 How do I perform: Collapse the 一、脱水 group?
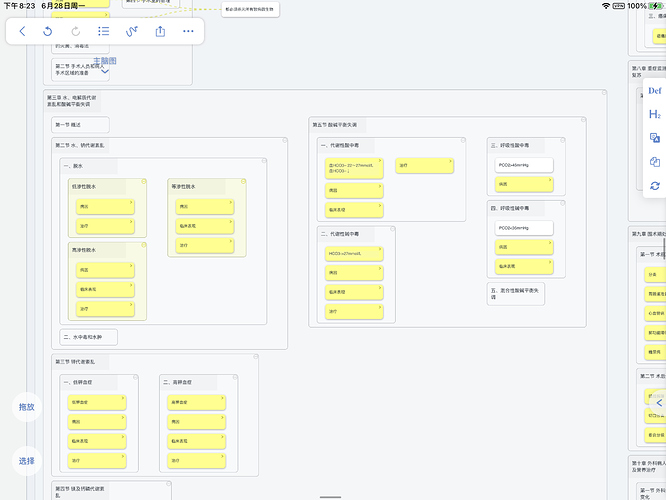264,161
